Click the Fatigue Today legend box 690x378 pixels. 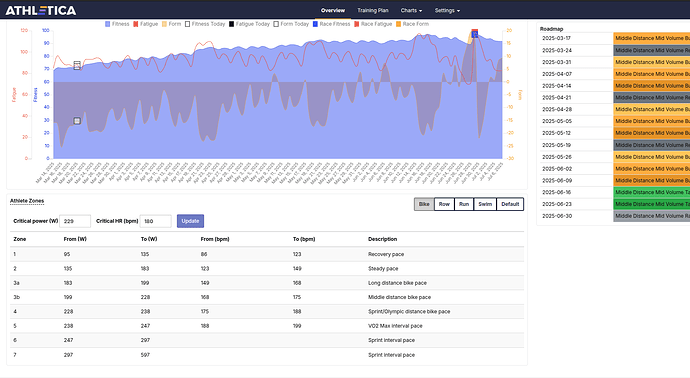click(x=231, y=24)
